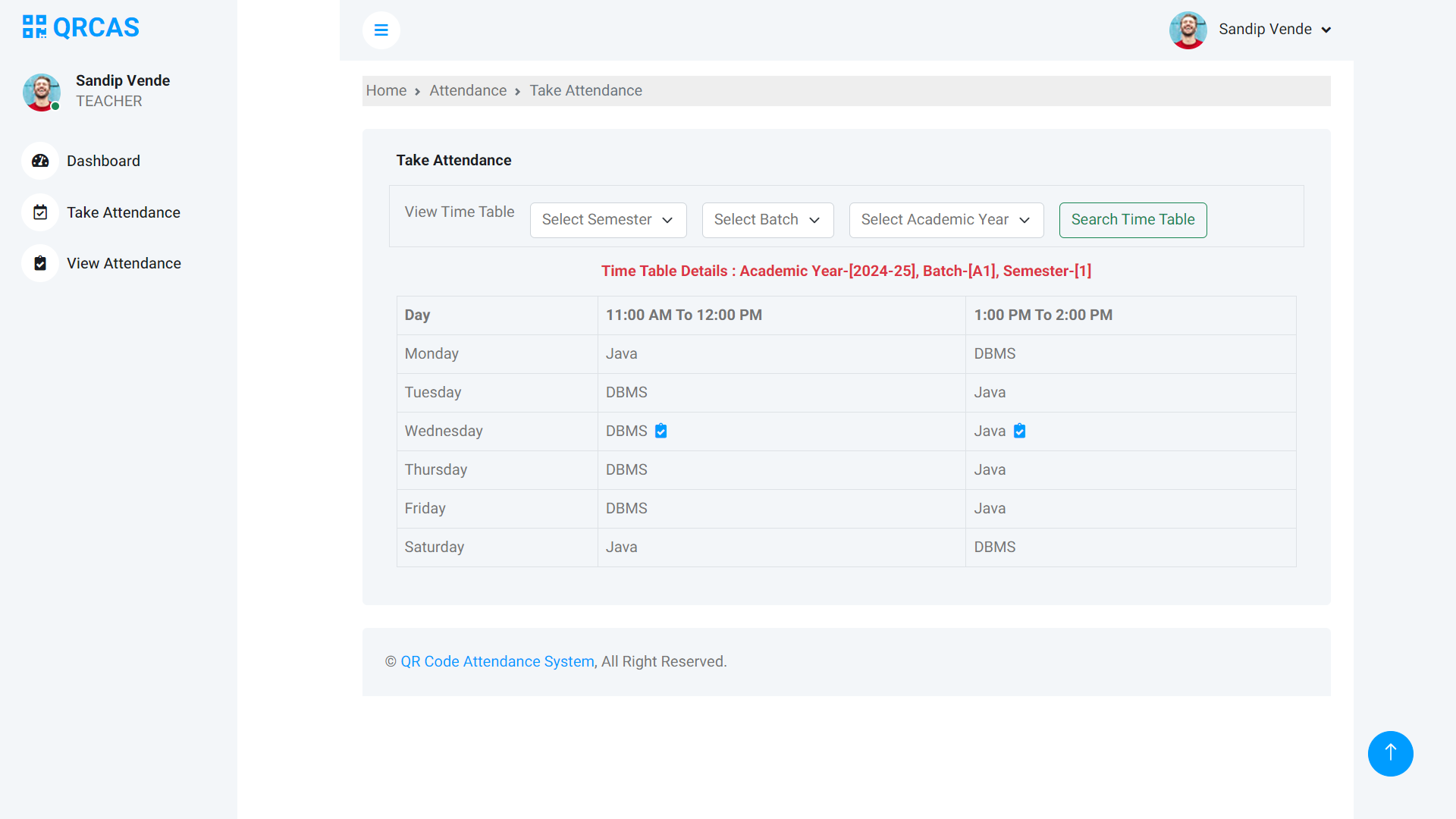Click the View Attendance shield icon

coord(39,263)
